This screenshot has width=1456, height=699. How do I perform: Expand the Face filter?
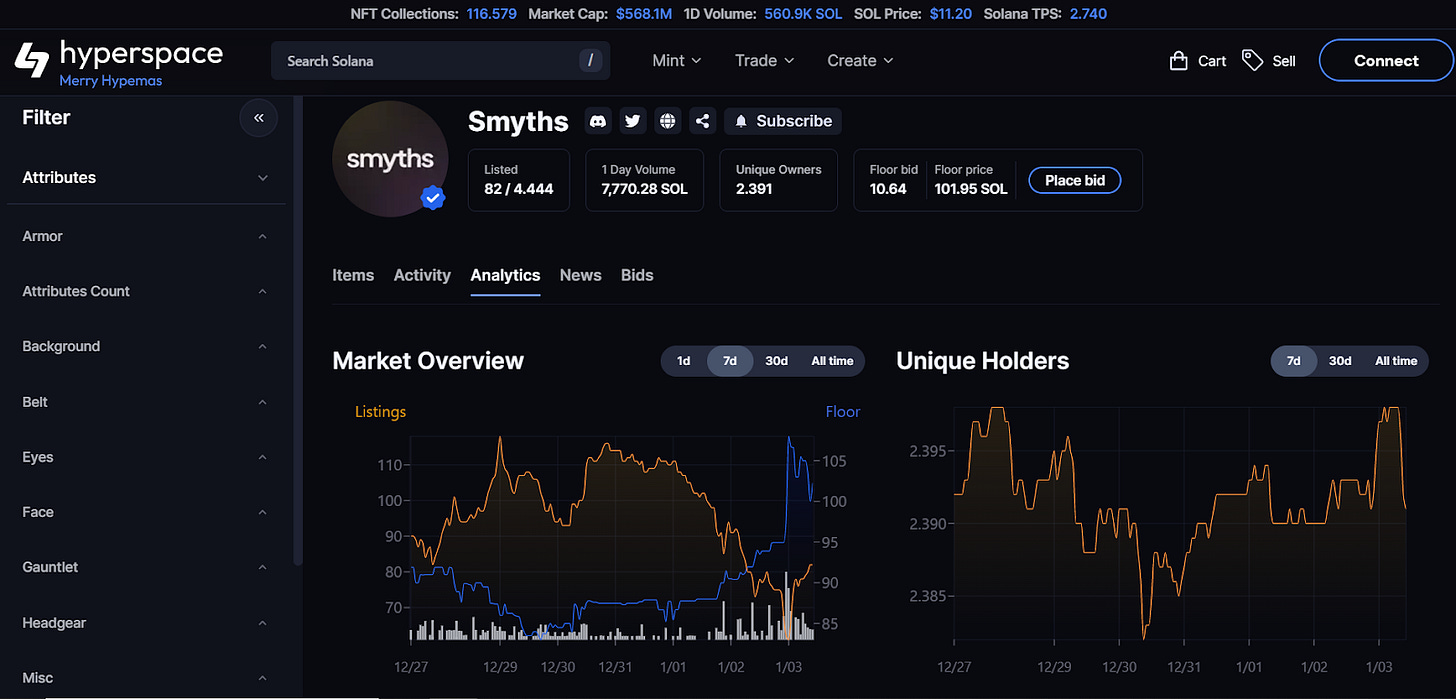click(146, 512)
